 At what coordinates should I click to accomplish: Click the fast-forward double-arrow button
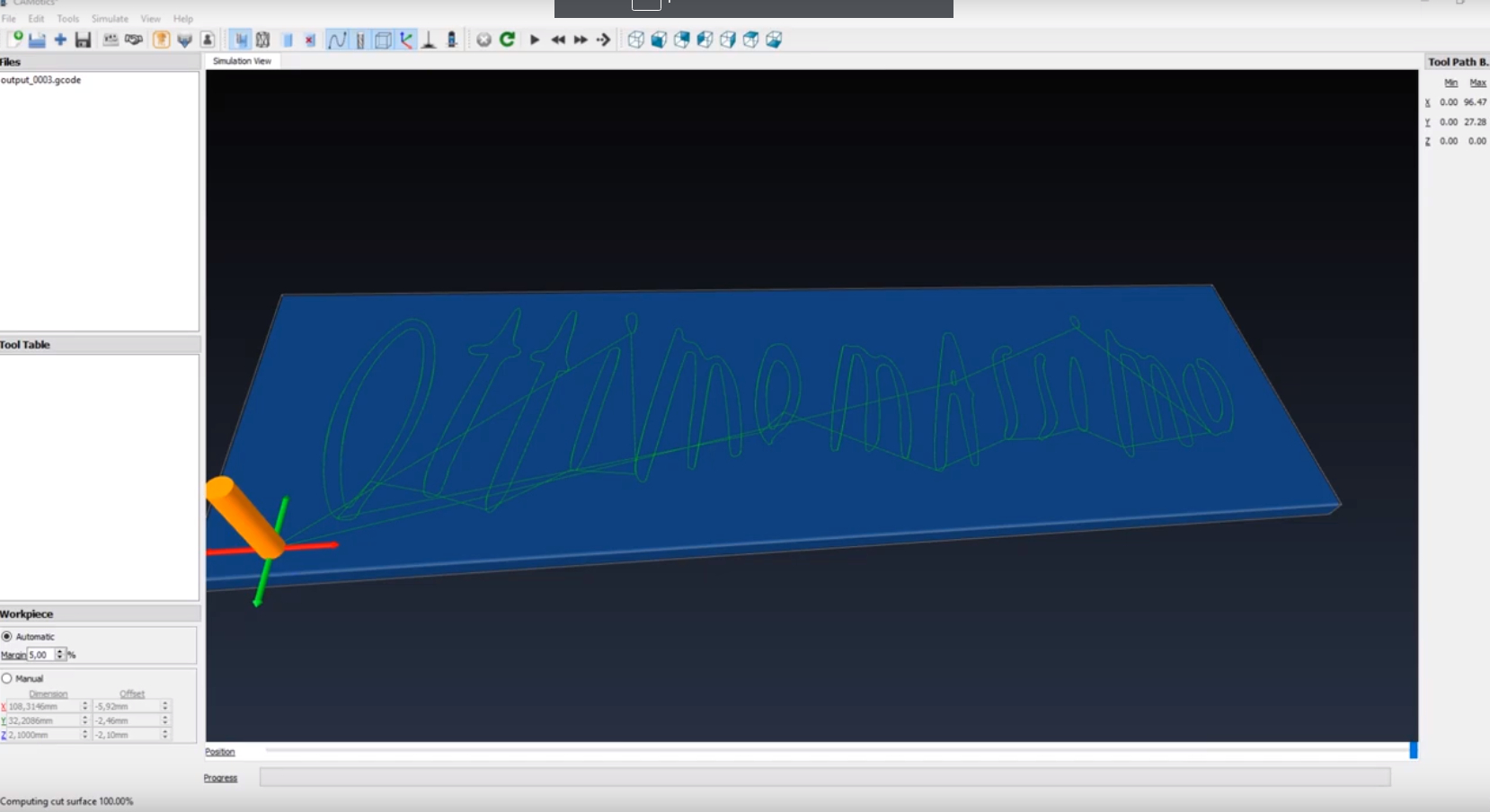581,40
